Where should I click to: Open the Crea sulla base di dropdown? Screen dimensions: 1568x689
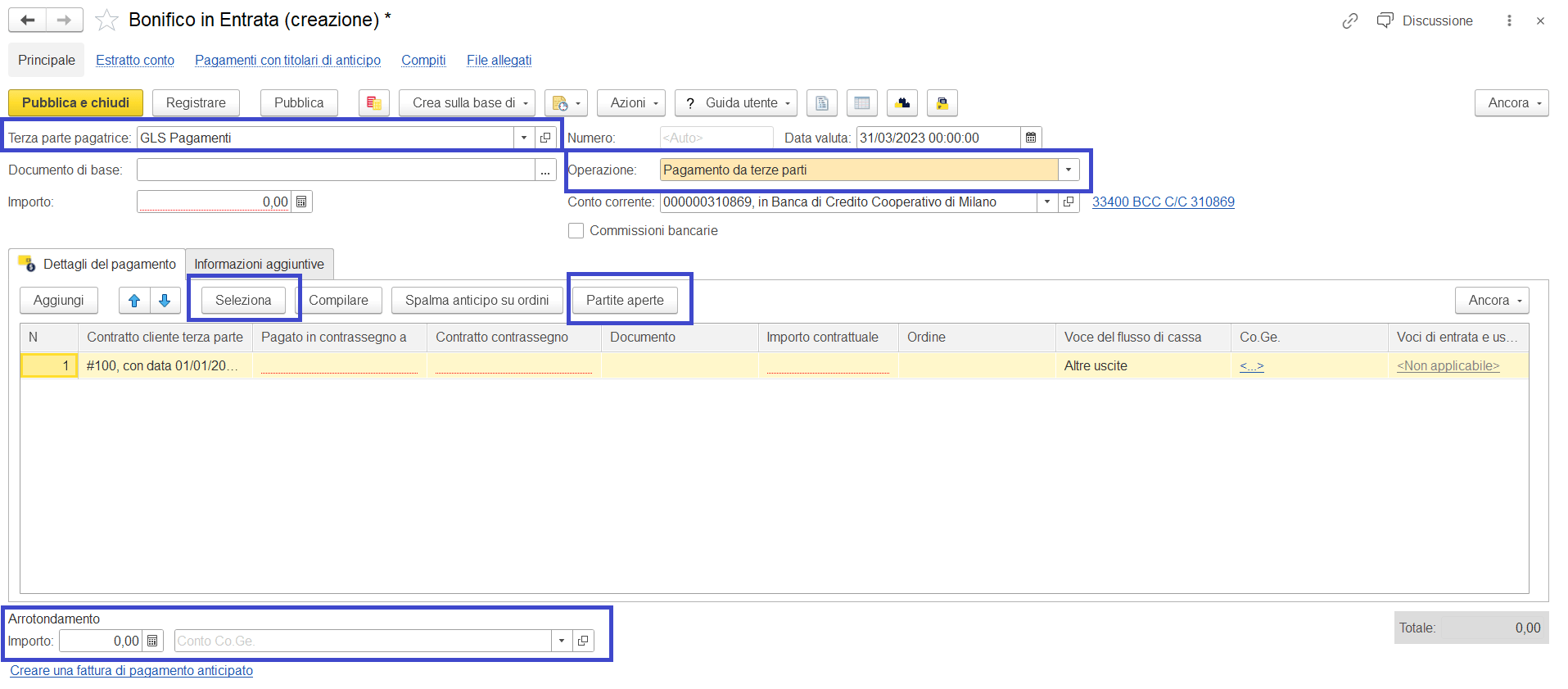coord(467,103)
